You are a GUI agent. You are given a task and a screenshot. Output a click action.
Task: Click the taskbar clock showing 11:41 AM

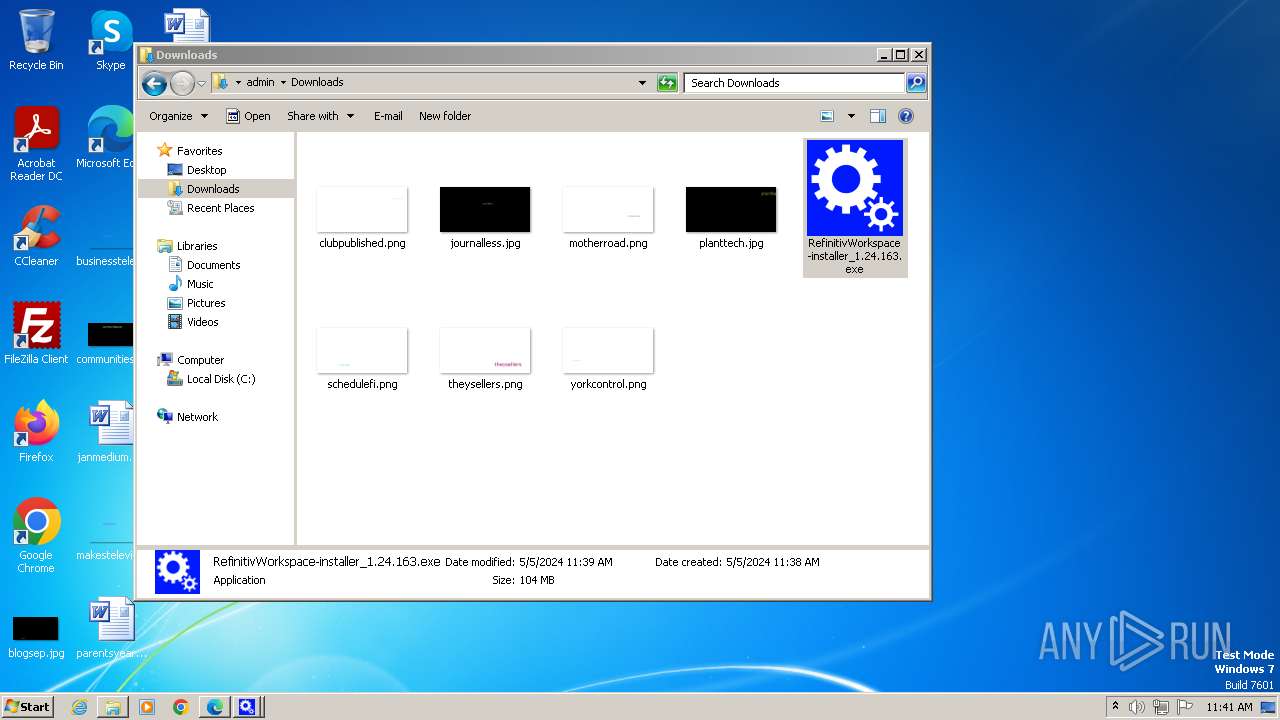tap(1229, 707)
